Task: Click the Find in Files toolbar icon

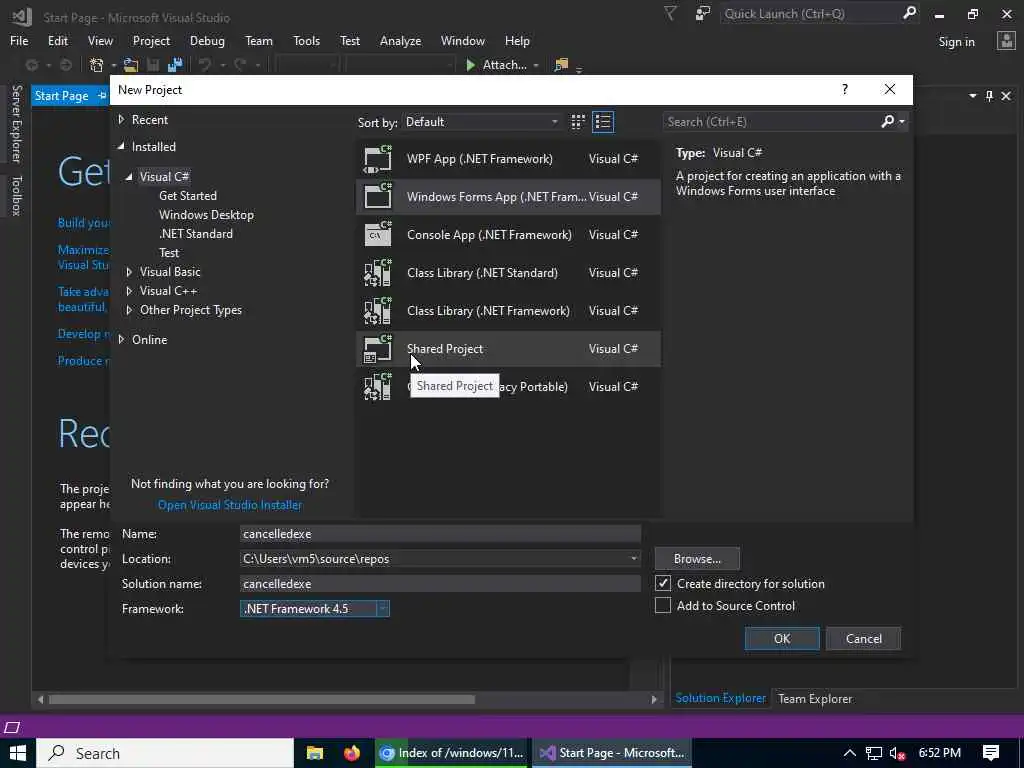Action: tap(561, 65)
